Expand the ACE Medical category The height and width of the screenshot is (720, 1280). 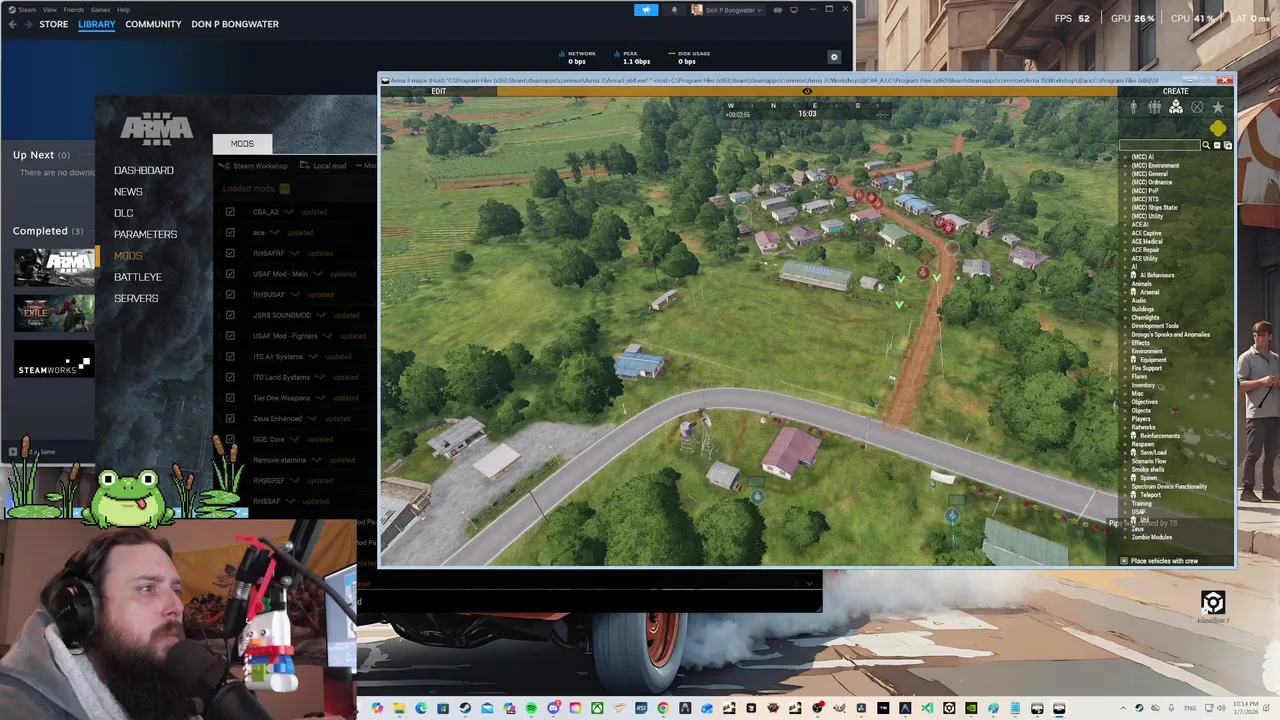[x=1125, y=241]
